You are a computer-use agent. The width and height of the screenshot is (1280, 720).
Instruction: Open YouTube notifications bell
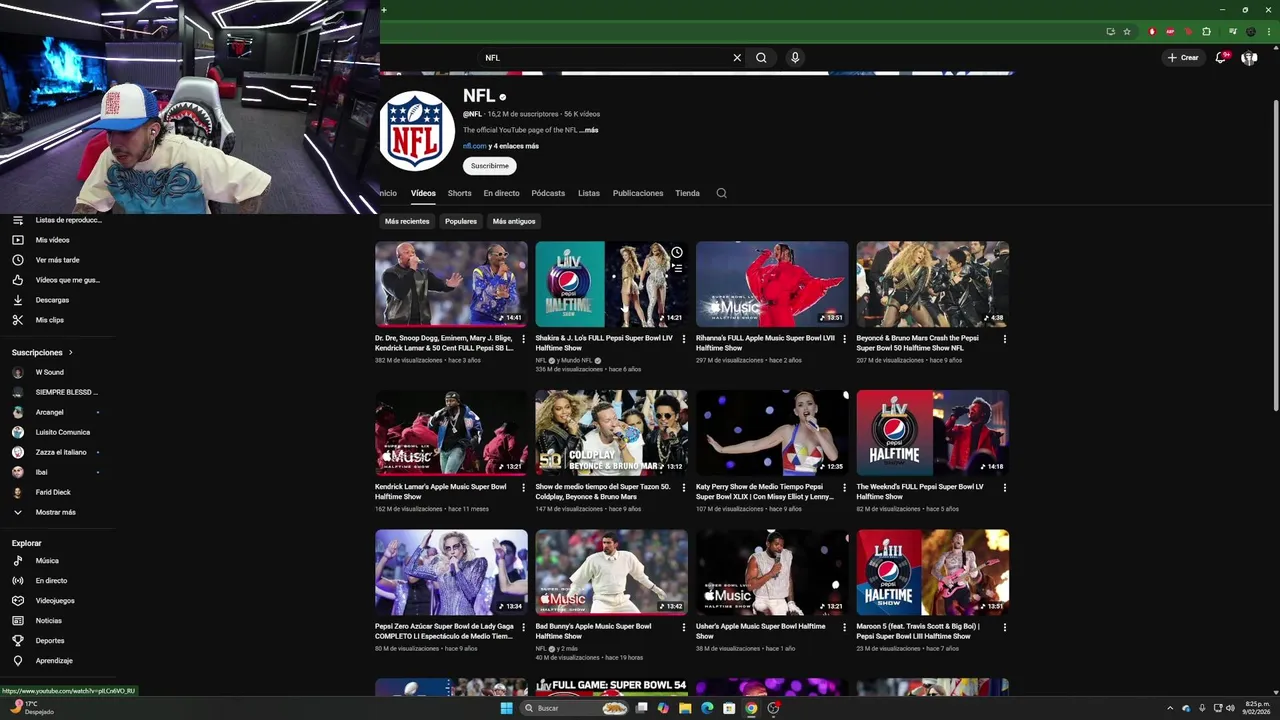coord(1220,58)
